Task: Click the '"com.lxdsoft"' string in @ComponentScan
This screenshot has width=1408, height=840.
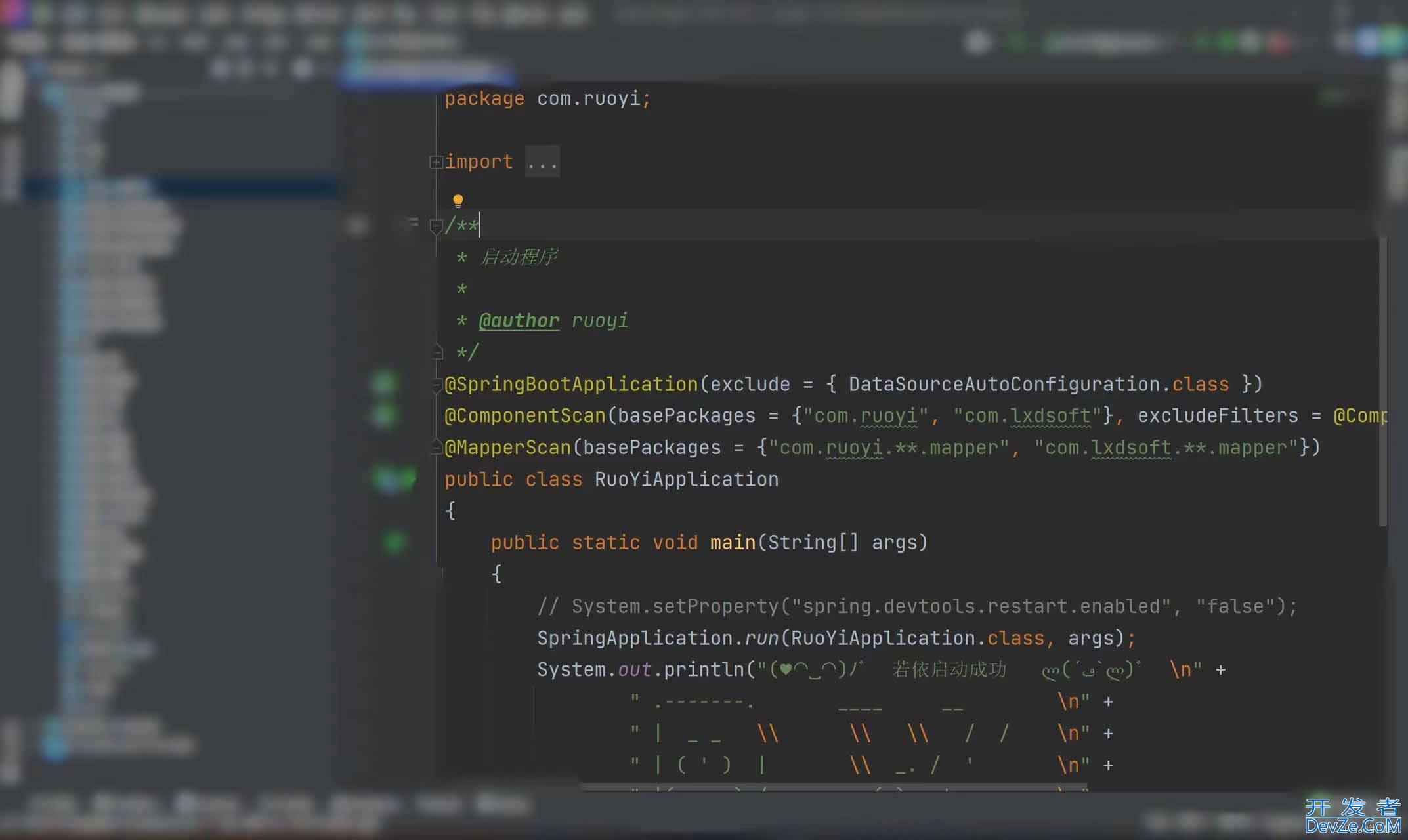Action: pyautogui.click(x=1027, y=416)
